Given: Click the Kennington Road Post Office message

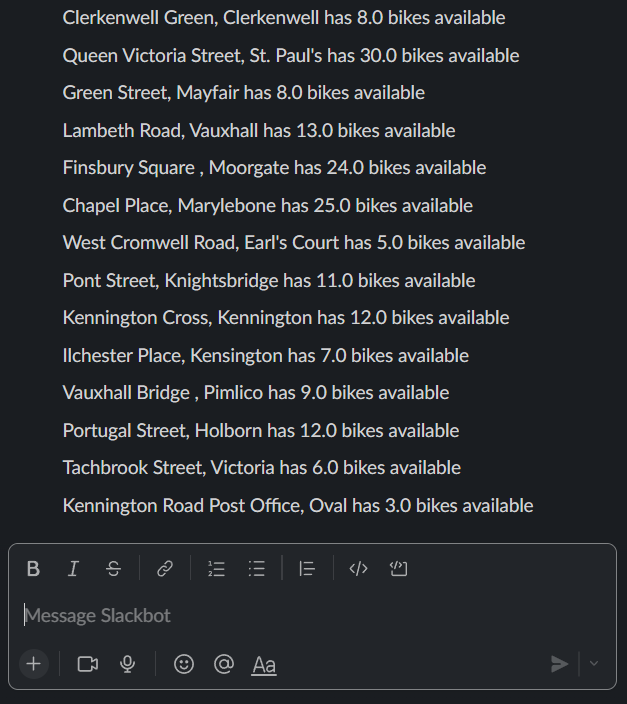Looking at the screenshot, I should [x=298, y=506].
